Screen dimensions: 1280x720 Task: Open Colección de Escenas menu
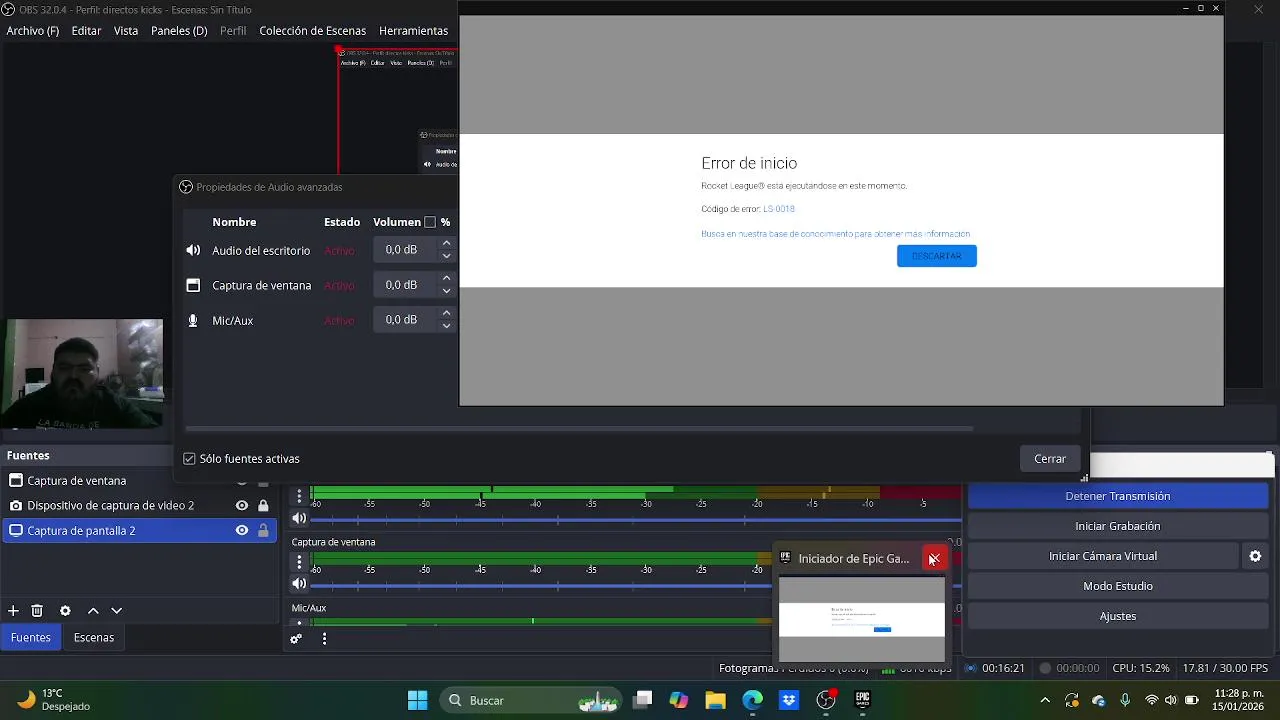click(313, 31)
